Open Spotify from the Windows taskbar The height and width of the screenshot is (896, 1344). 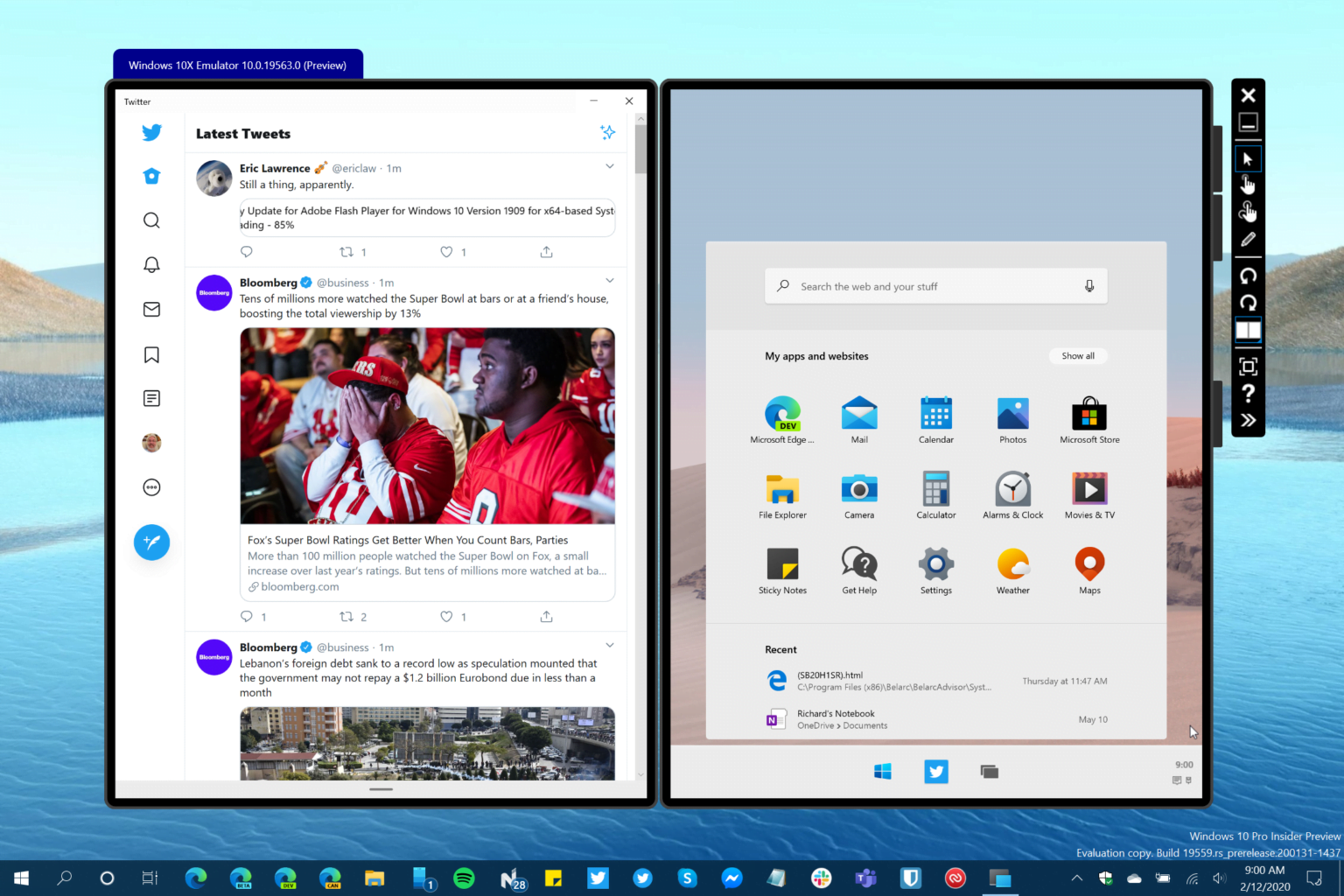coord(464,878)
